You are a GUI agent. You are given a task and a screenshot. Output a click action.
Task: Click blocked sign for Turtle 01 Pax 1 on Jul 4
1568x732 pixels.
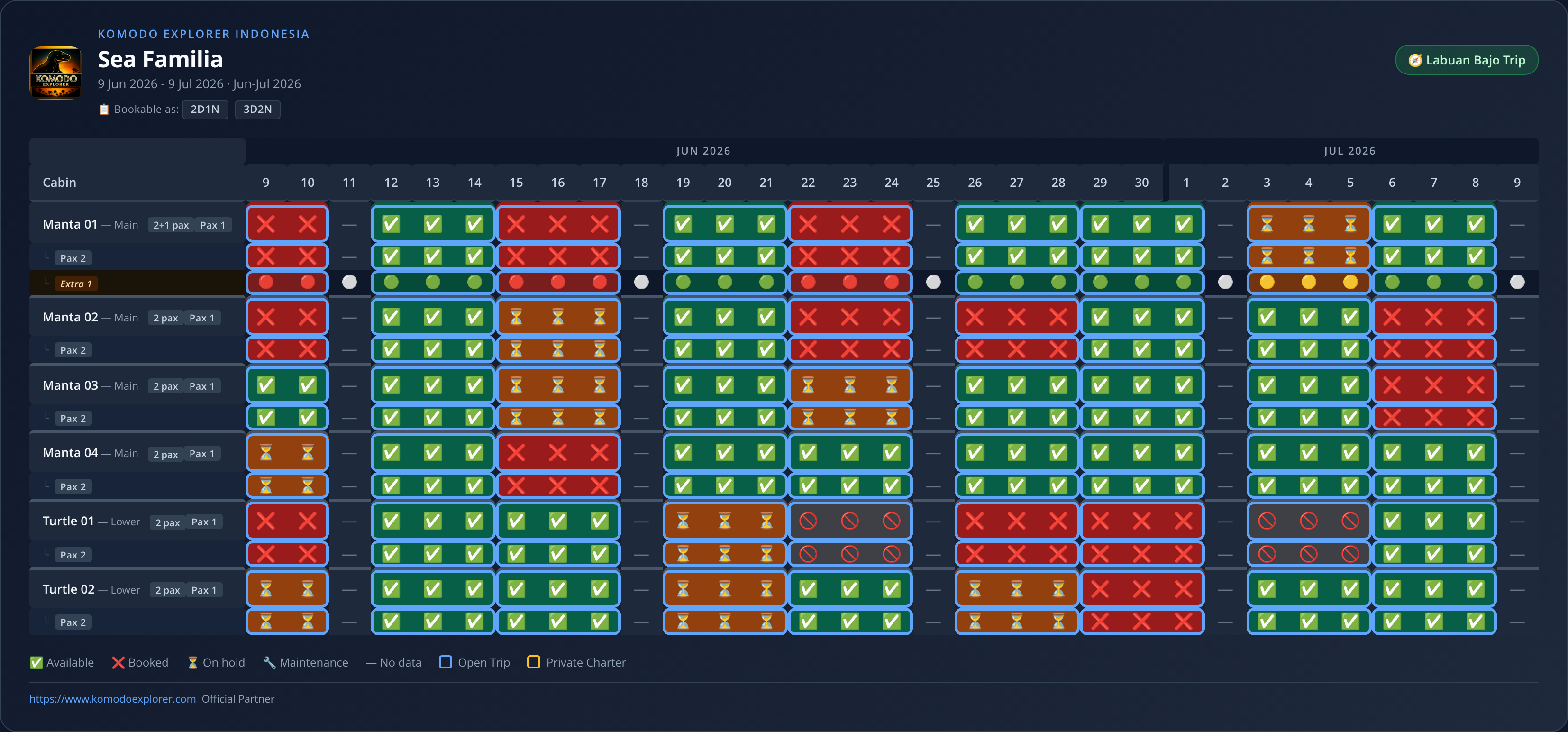tap(1309, 521)
